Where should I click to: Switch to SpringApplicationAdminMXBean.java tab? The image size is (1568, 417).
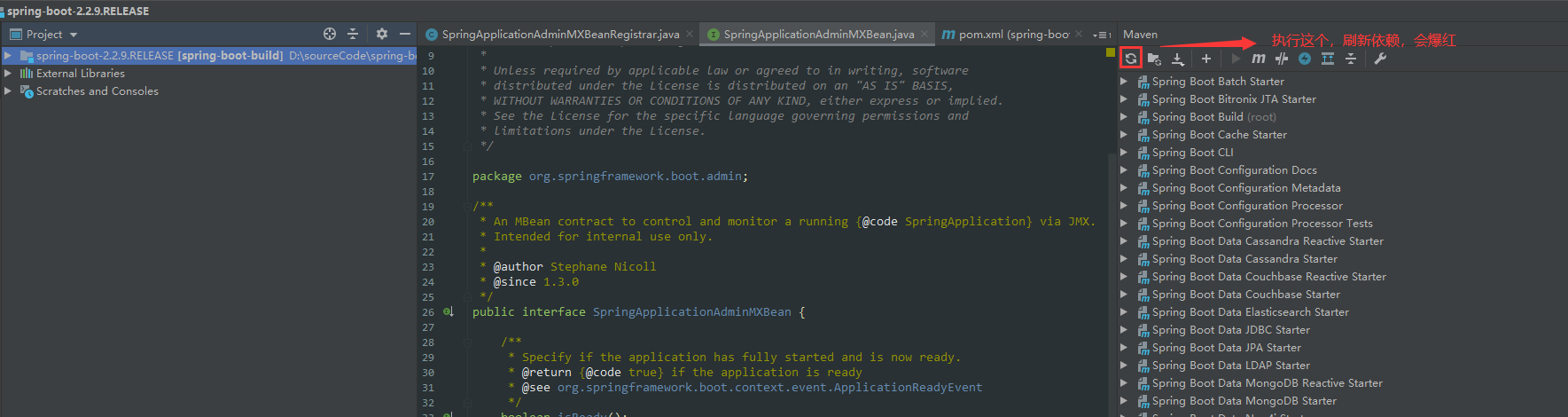tap(818, 35)
